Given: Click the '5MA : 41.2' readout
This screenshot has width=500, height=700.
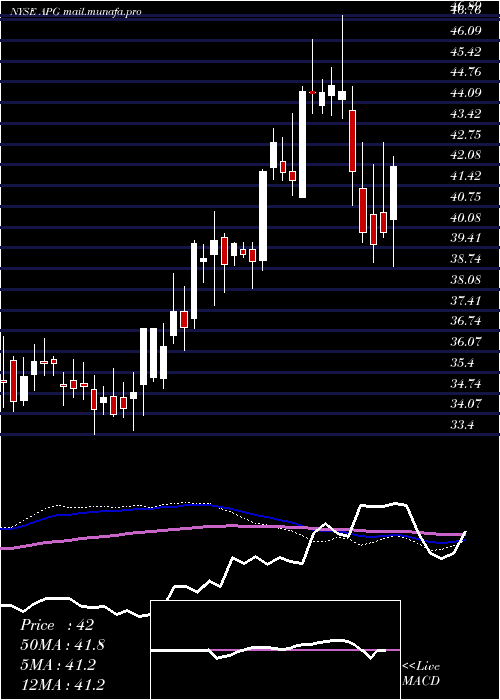Looking at the screenshot, I should (x=58, y=665).
